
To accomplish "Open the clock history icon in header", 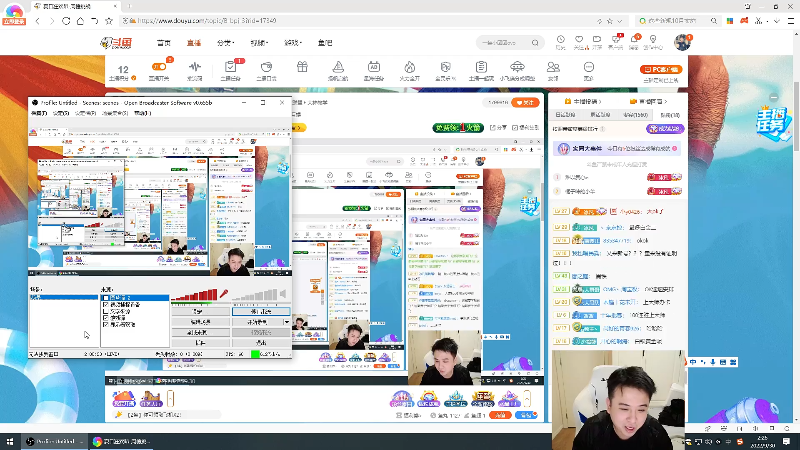I will point(561,39).
